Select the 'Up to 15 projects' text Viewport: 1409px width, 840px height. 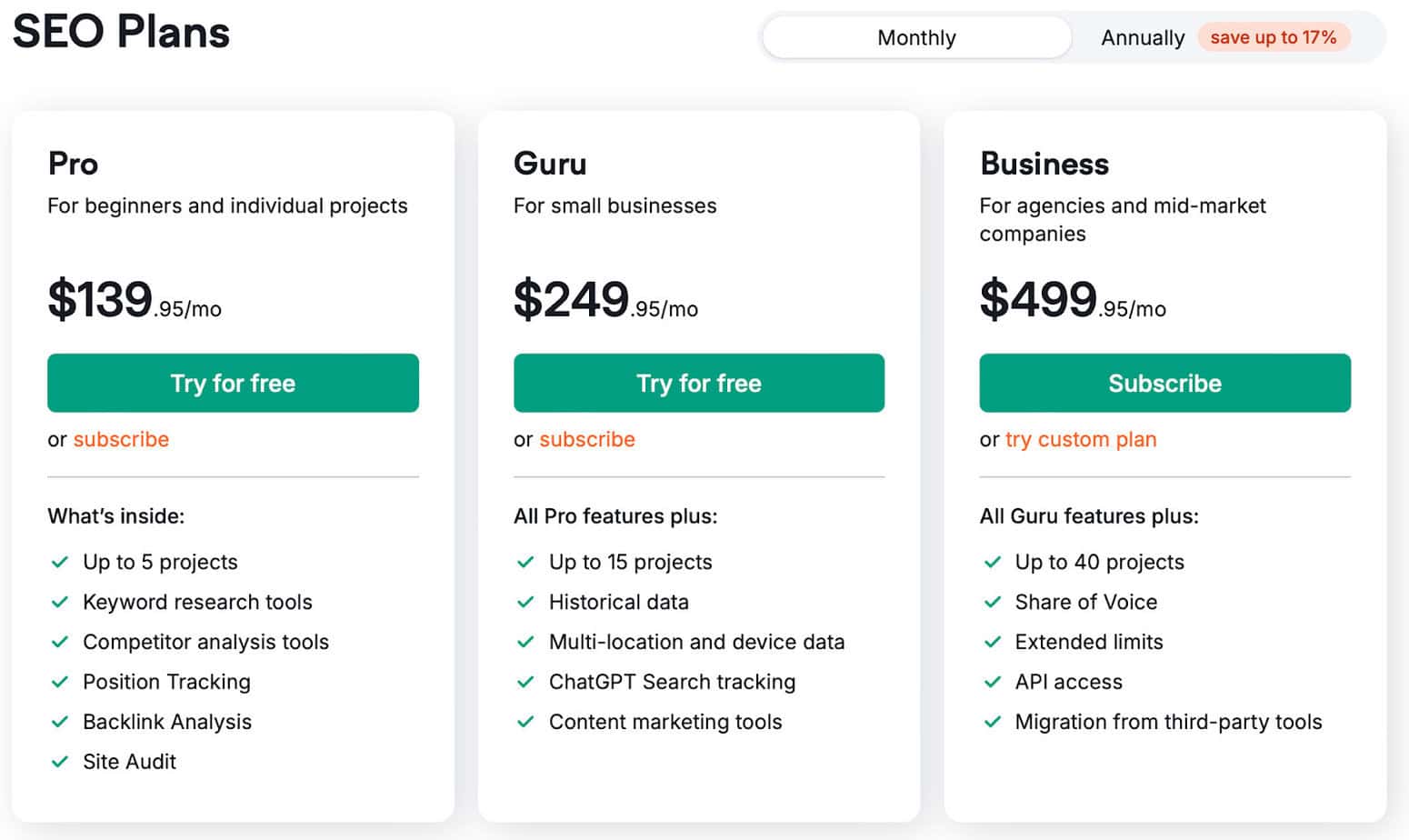tap(630, 562)
